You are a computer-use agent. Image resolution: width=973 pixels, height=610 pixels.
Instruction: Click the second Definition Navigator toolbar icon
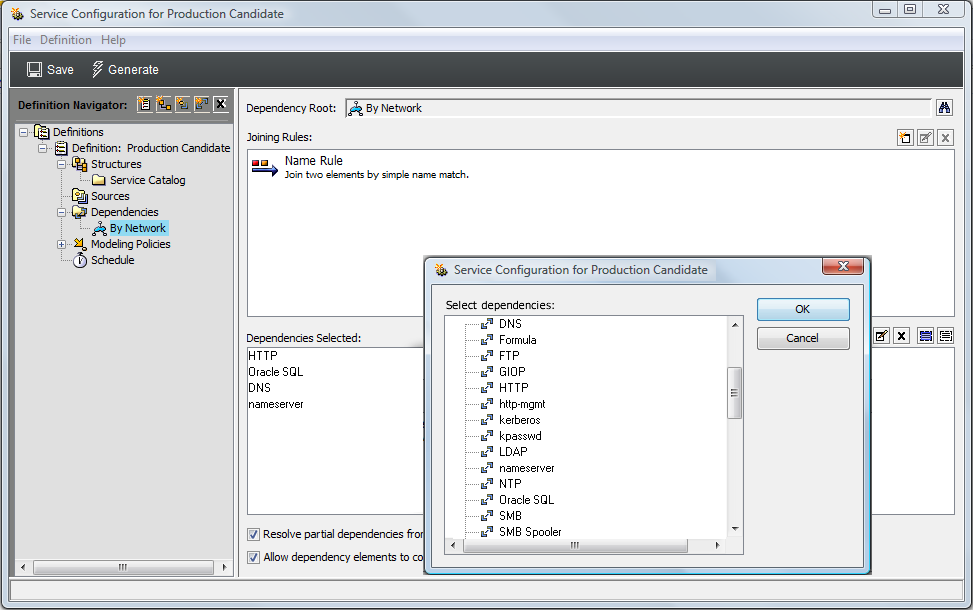click(164, 104)
